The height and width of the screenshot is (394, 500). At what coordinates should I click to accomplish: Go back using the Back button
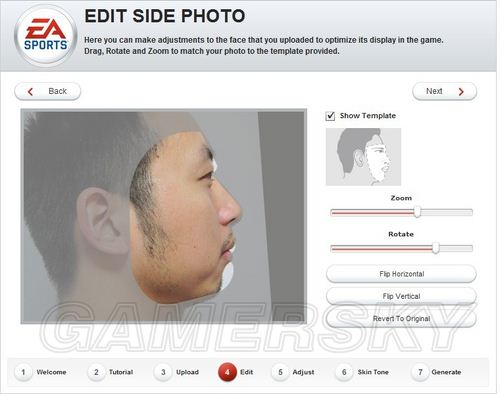(x=48, y=91)
